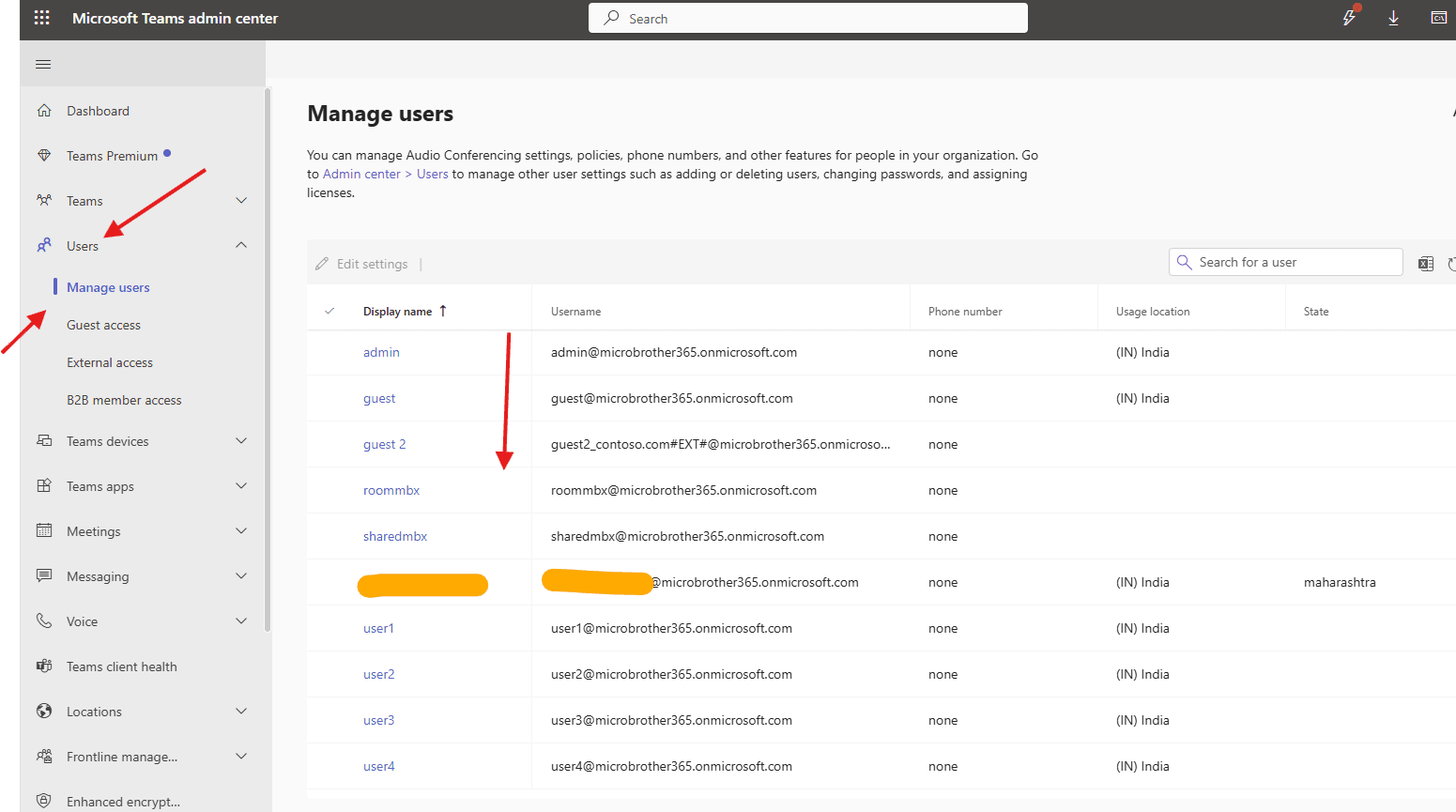Refresh the user list
This screenshot has width=1456, height=812.
(1453, 264)
